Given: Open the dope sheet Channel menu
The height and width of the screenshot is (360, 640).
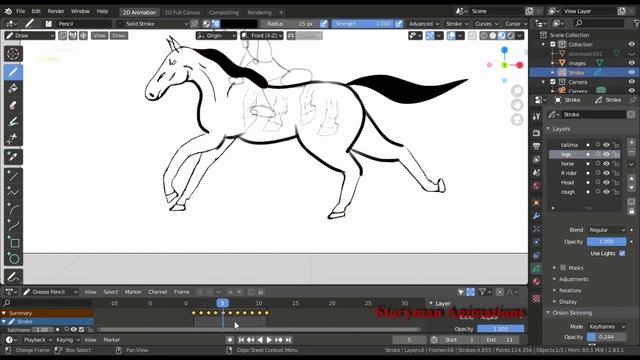Looking at the screenshot, I should [x=158, y=292].
